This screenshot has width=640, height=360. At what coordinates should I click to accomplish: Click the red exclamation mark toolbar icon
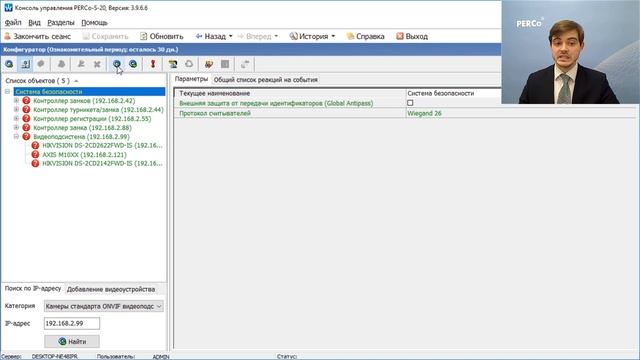(x=153, y=64)
